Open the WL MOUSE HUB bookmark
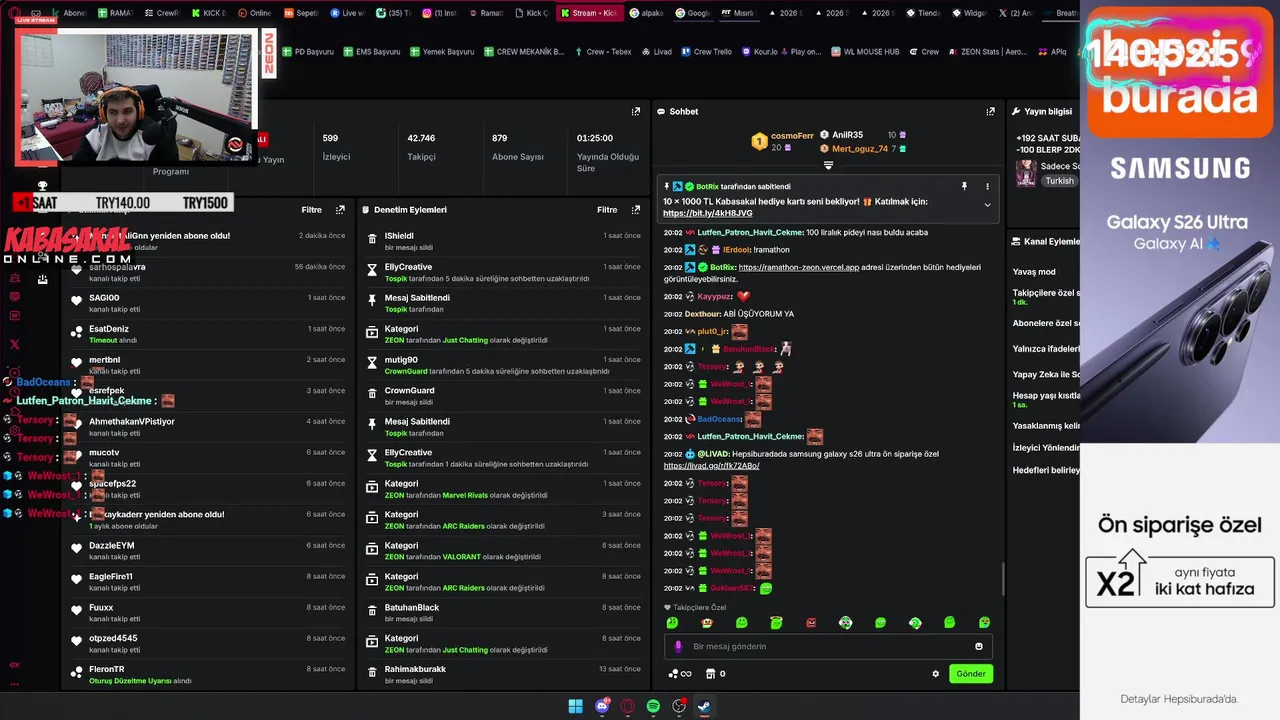The height and width of the screenshot is (720, 1280). [865, 52]
